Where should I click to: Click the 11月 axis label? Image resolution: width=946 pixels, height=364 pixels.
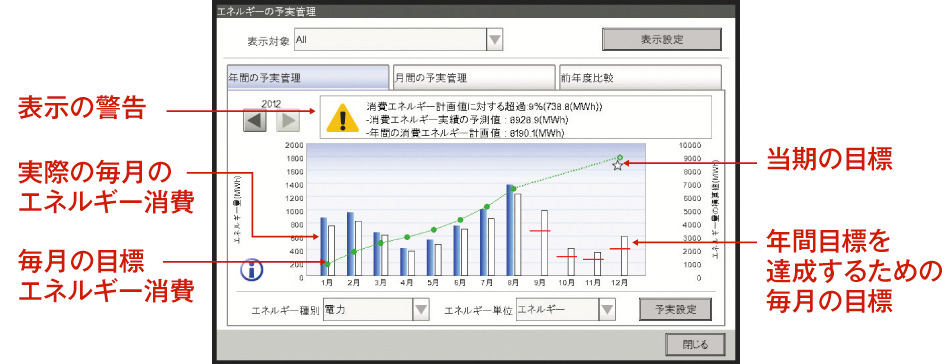pyautogui.click(x=593, y=283)
